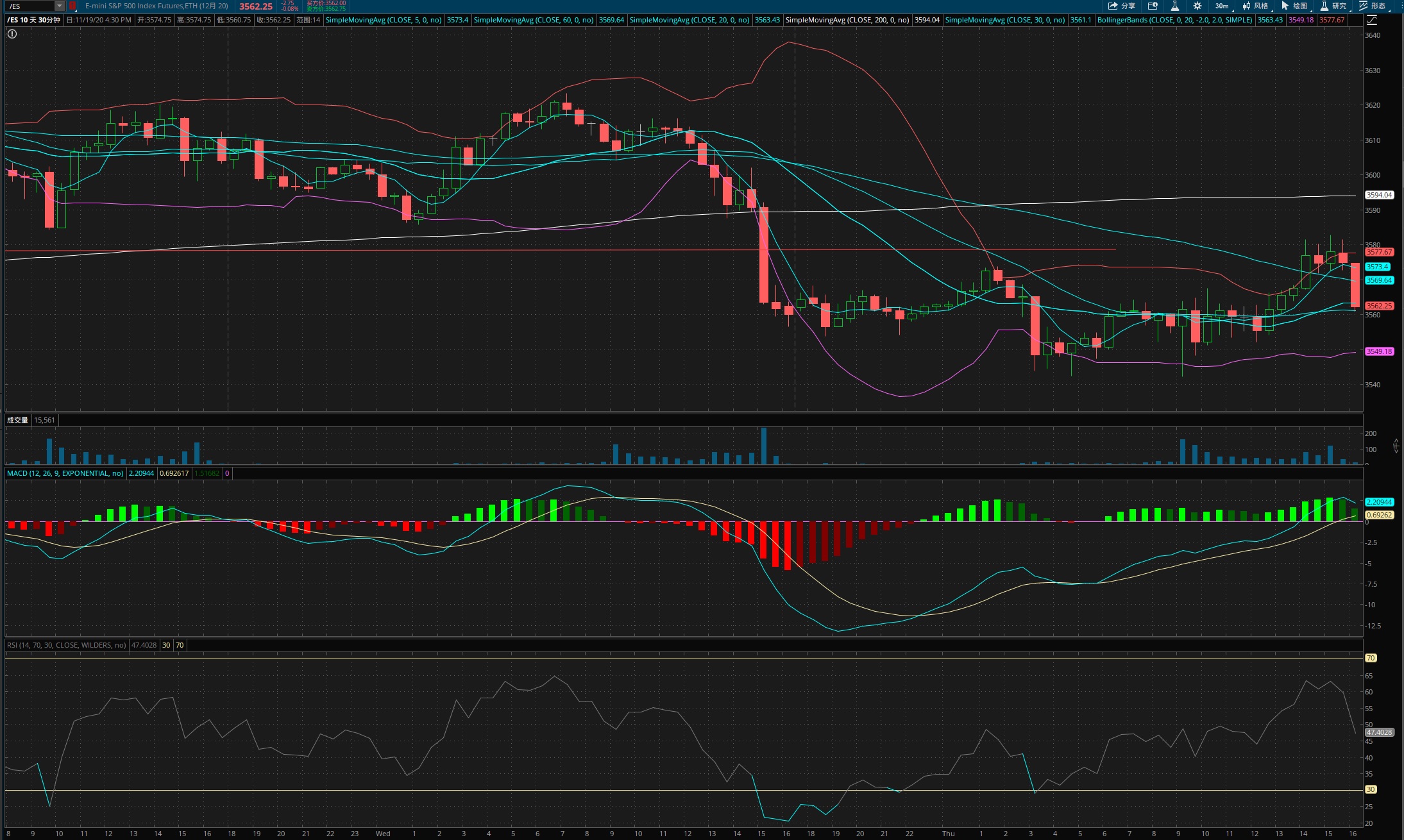Click the 日:11/19/20 4:30 PM date readout
Screen dimensions: 1404x840
[99, 20]
